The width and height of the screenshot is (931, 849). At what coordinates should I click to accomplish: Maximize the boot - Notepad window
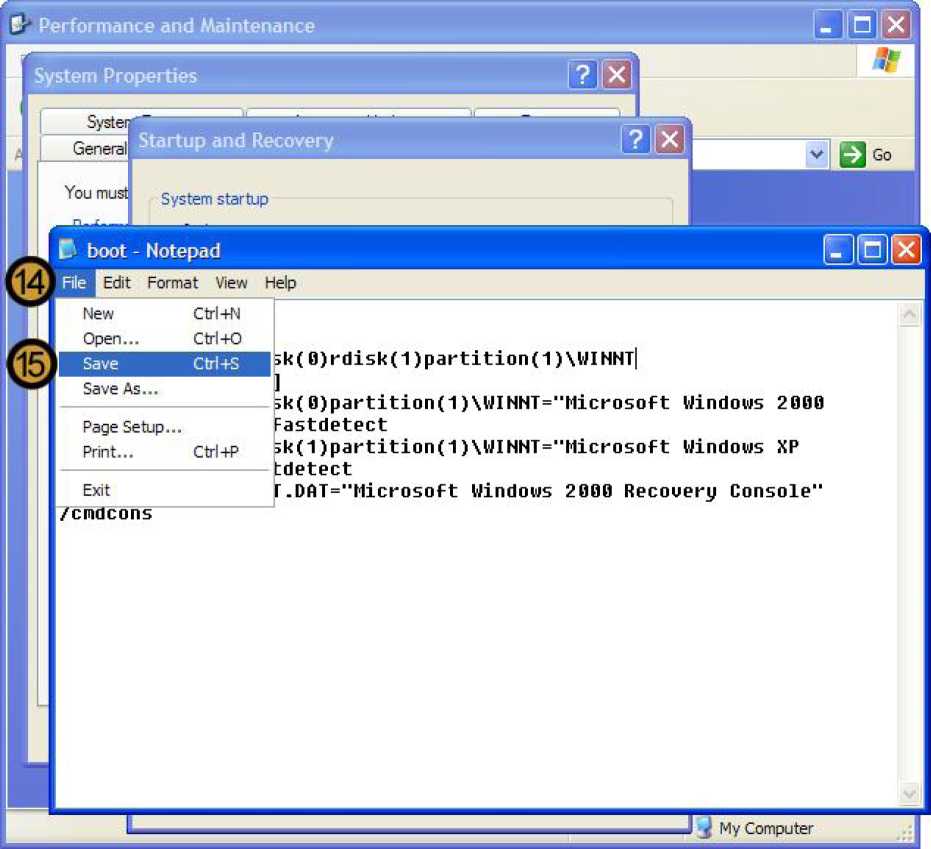tap(872, 249)
